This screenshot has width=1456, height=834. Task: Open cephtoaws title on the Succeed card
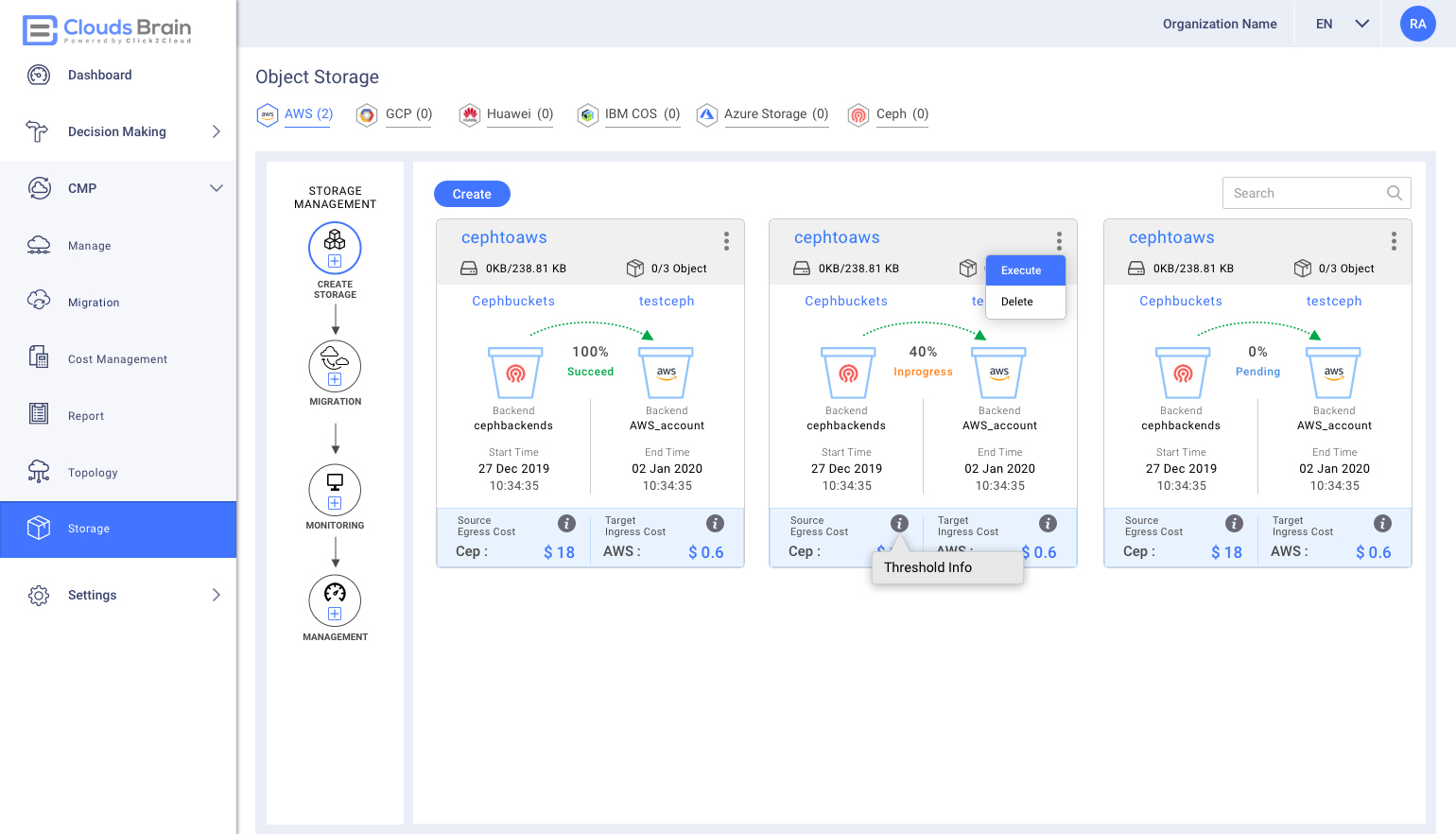504,237
